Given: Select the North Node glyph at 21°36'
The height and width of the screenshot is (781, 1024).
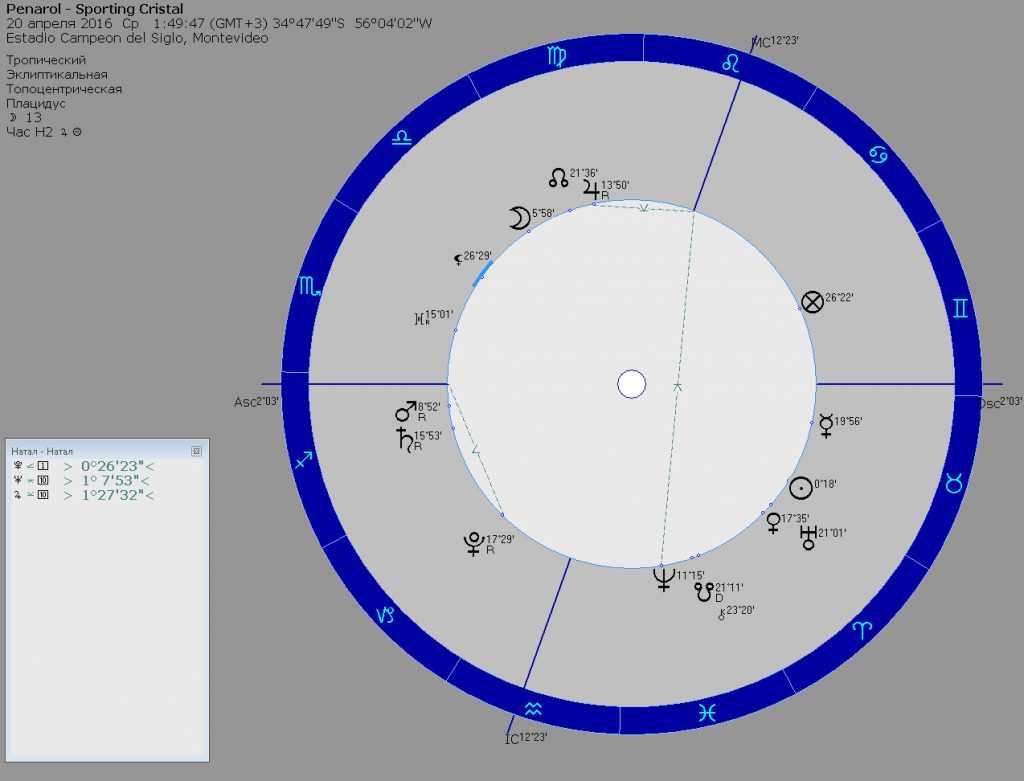Looking at the screenshot, I should 558,178.
